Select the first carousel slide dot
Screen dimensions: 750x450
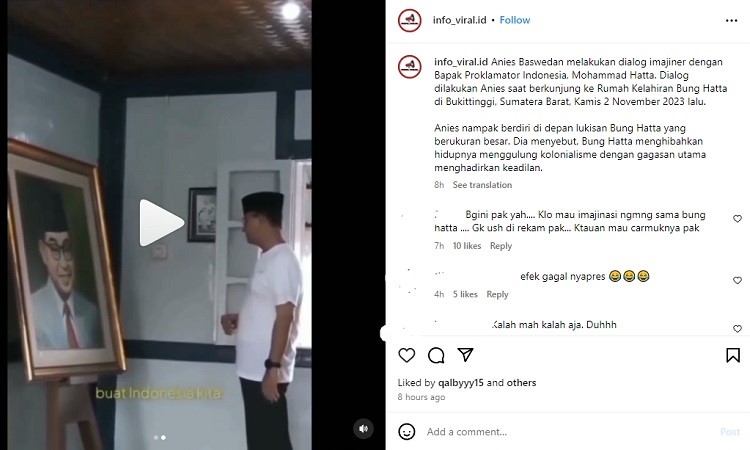point(155,438)
